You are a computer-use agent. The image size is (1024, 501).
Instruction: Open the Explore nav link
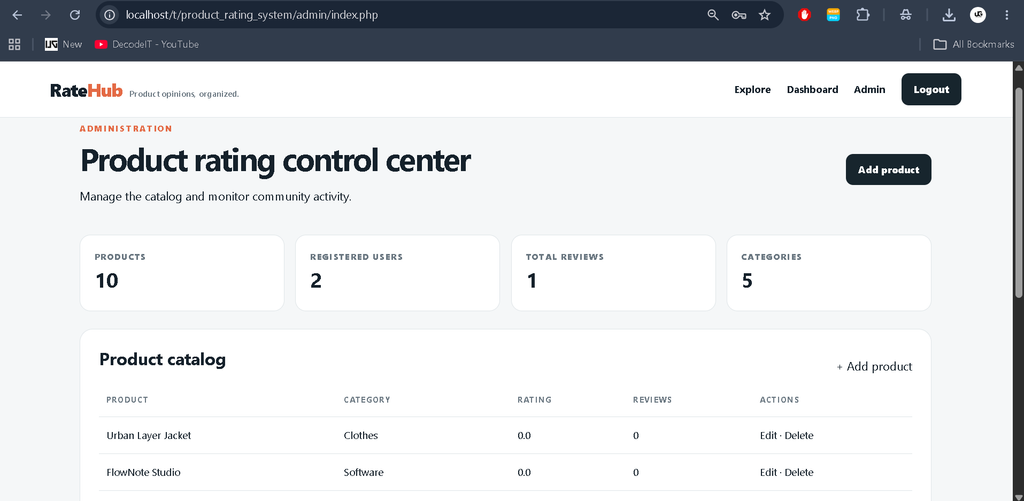click(x=752, y=89)
